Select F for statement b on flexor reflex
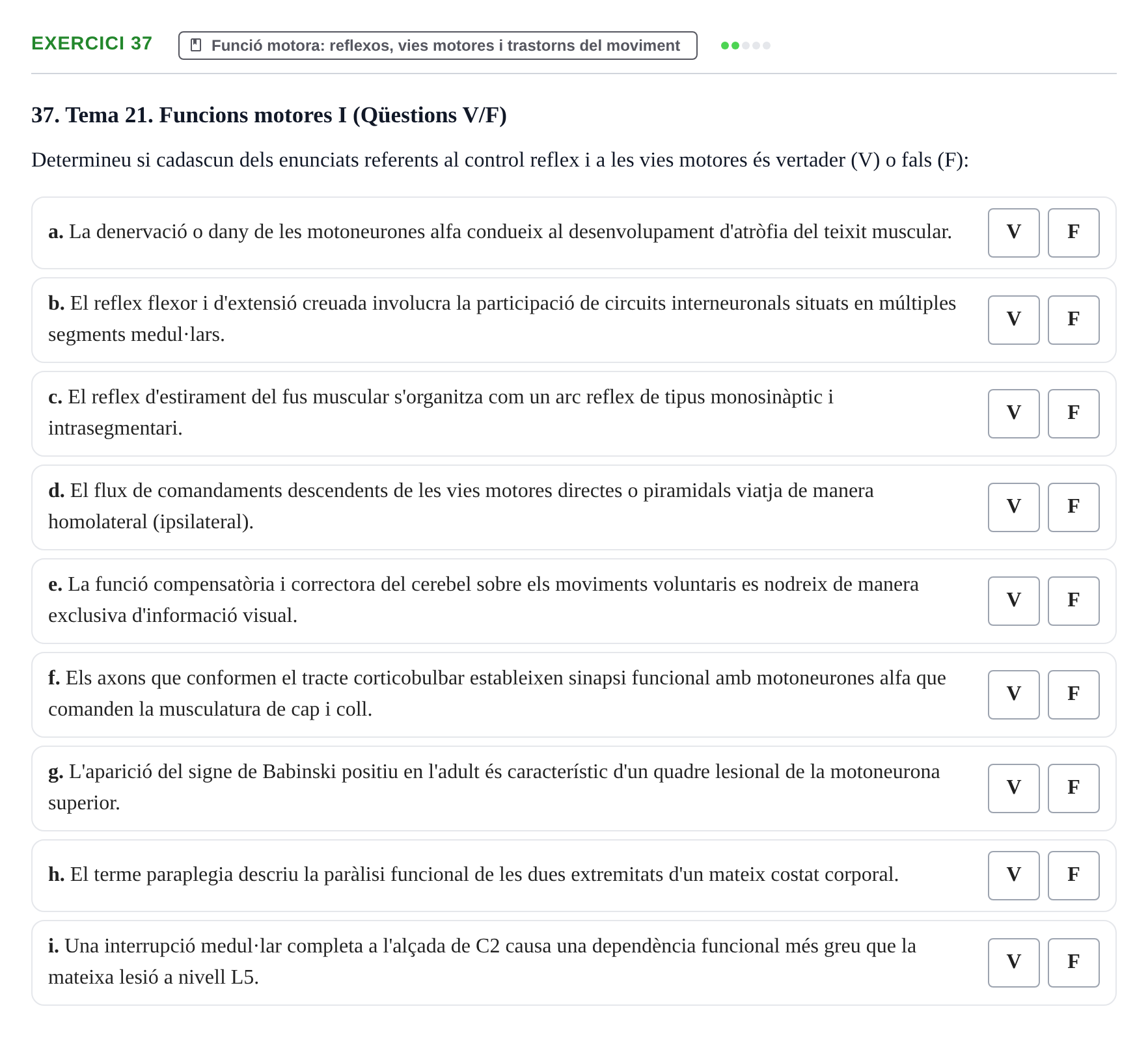The height and width of the screenshot is (1037, 1148). [1073, 320]
